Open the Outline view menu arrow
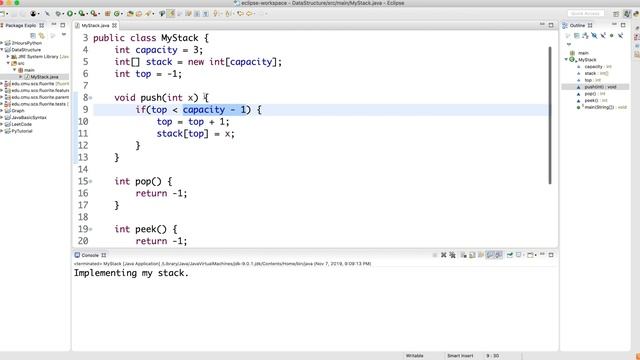The image size is (640, 360). point(569,44)
